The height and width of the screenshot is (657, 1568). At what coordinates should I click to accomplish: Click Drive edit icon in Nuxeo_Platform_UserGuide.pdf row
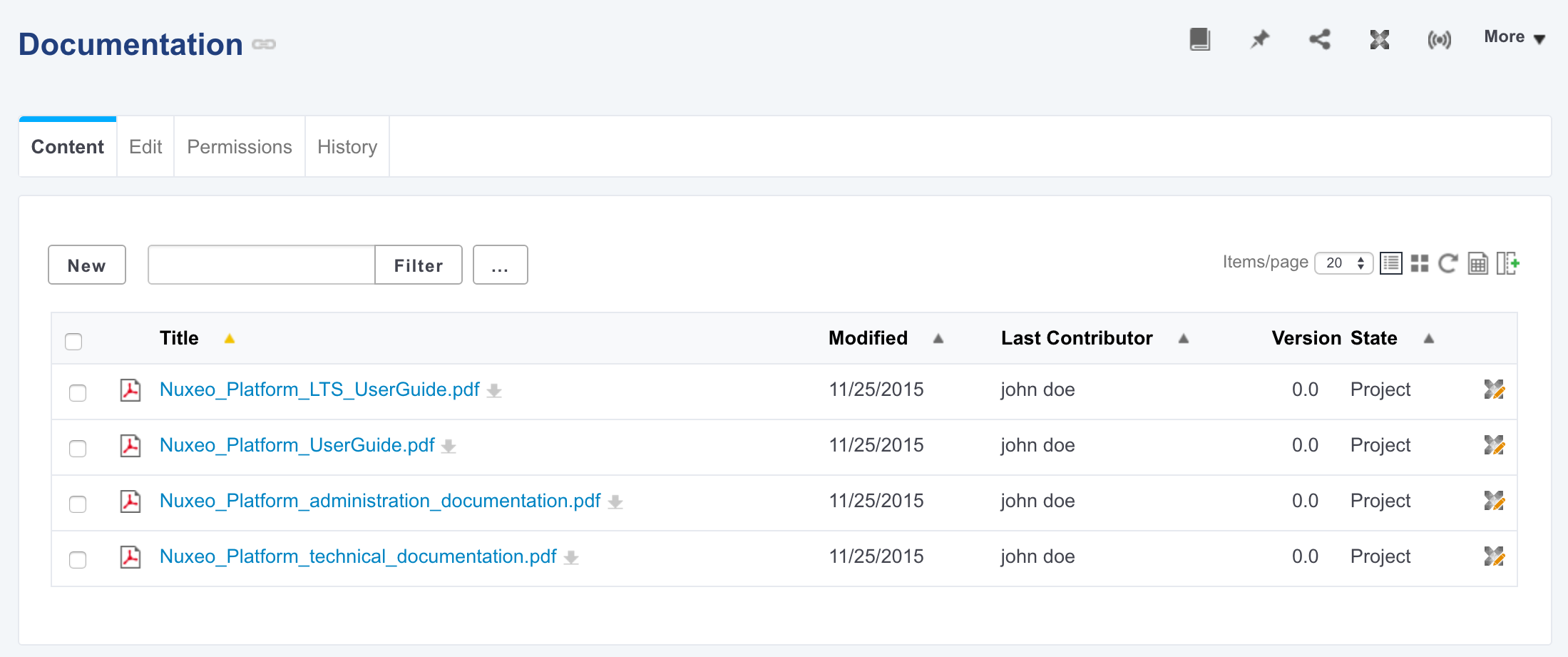coord(1494,445)
